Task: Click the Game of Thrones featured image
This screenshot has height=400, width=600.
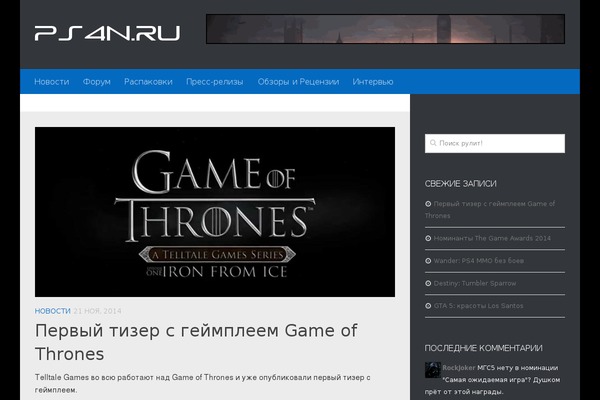Action: pyautogui.click(x=215, y=212)
